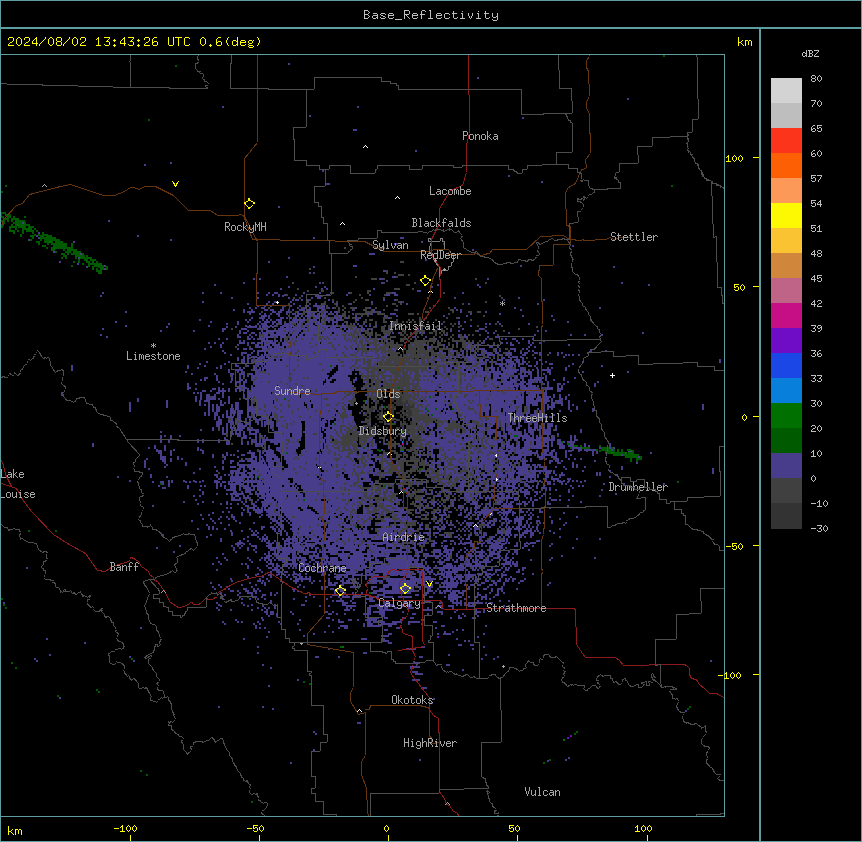This screenshot has height=842, width=862.
Task: Click the green echo streak west of RockyMH
Action: (54, 242)
